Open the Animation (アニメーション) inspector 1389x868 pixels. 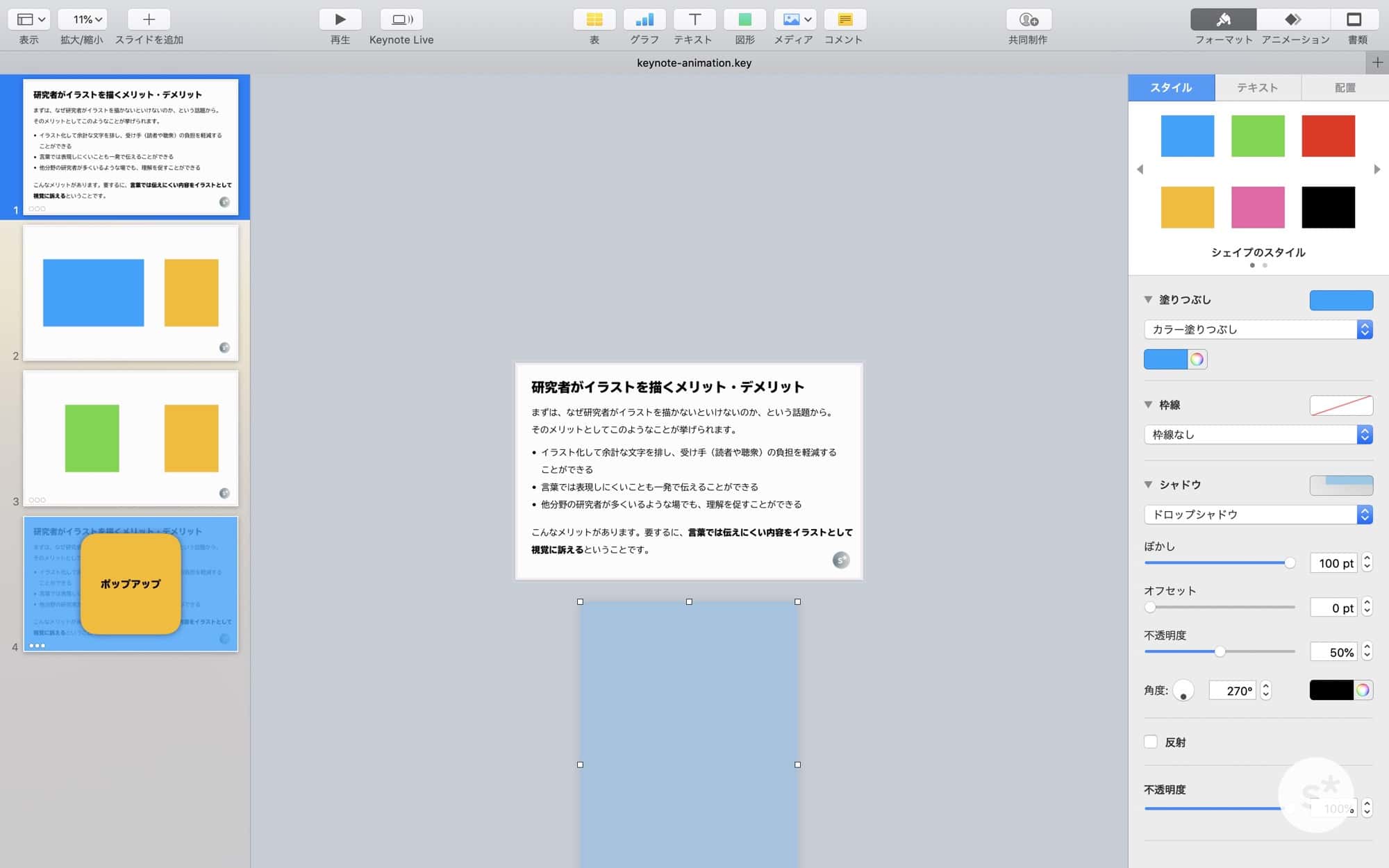1293,19
